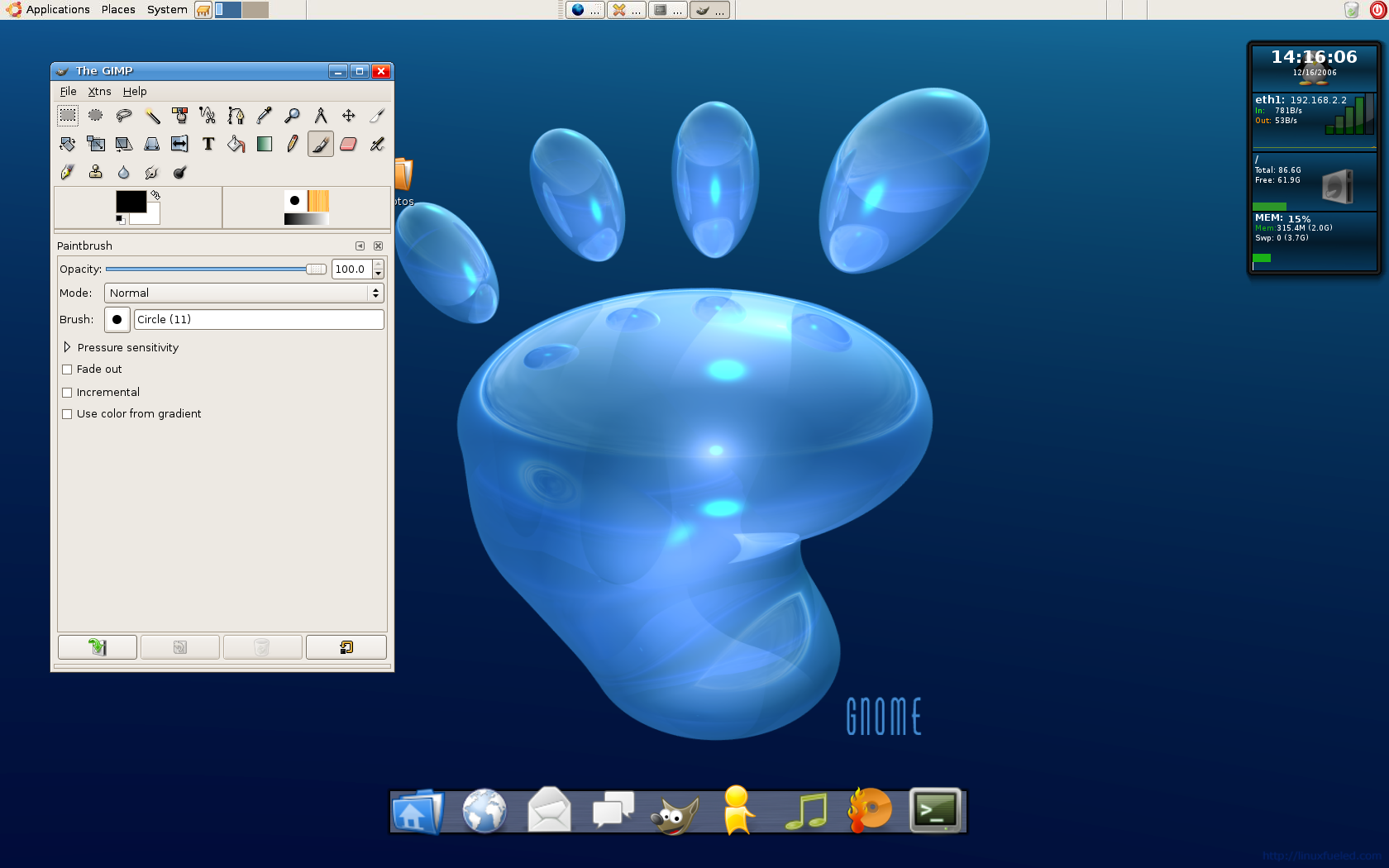Check Use color from gradient
This screenshot has height=868, width=1389.
point(67,414)
